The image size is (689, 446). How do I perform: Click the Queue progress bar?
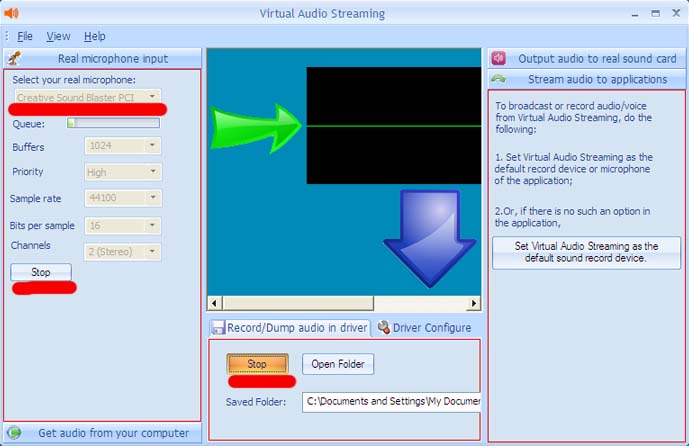pos(113,123)
